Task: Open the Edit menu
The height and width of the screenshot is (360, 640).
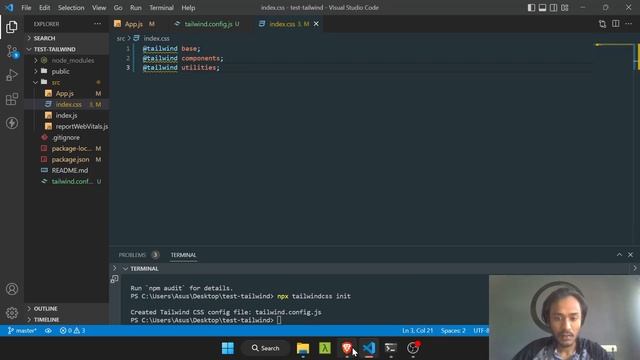Action: (44, 8)
